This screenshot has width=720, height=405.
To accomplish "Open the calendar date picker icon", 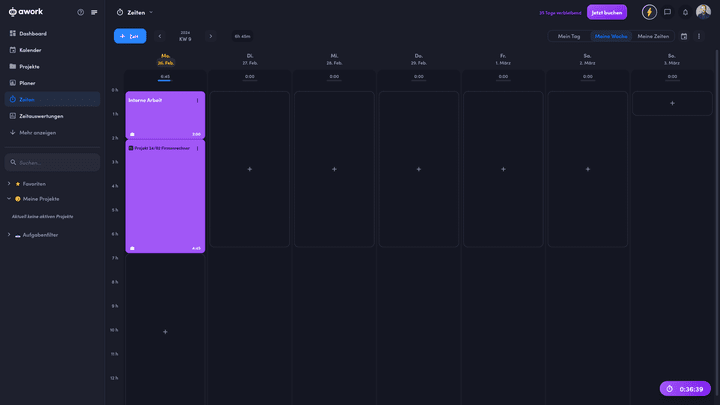I will coord(684,36).
